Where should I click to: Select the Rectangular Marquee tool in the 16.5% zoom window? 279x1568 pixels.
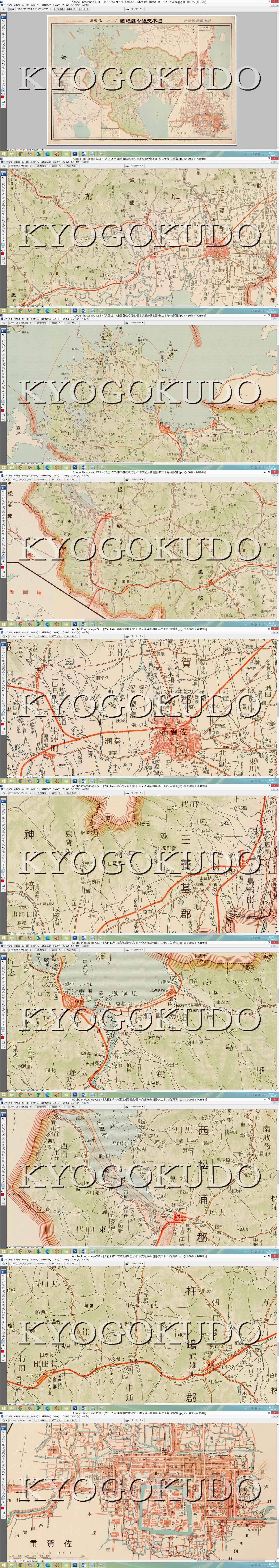coord(3,24)
